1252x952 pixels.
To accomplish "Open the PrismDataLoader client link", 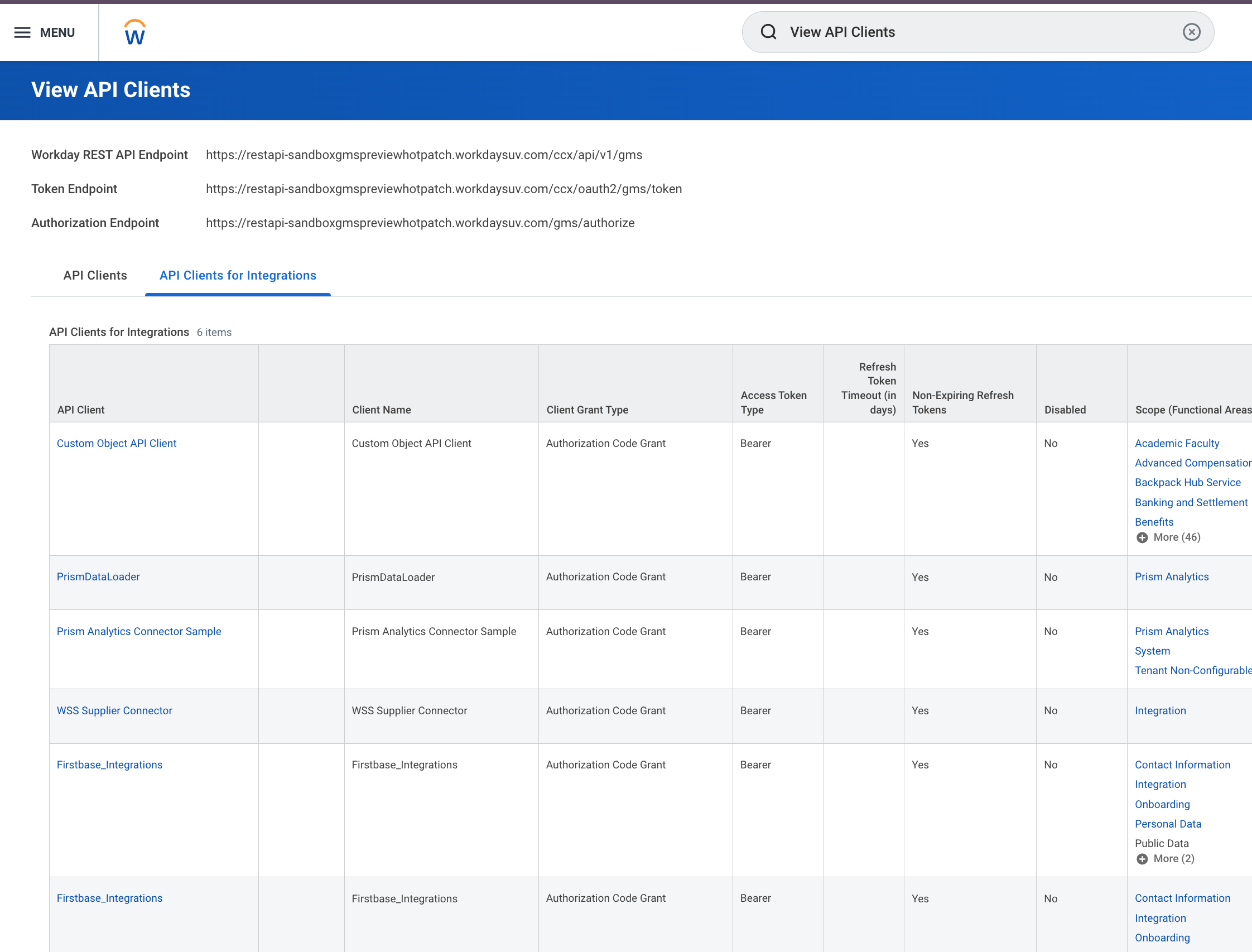I will (98, 576).
